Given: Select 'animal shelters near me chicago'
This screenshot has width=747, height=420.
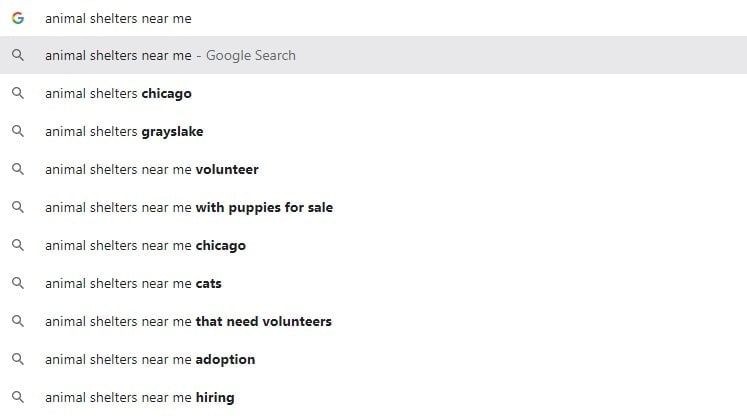Looking at the screenshot, I should pyautogui.click(x=374, y=246).
